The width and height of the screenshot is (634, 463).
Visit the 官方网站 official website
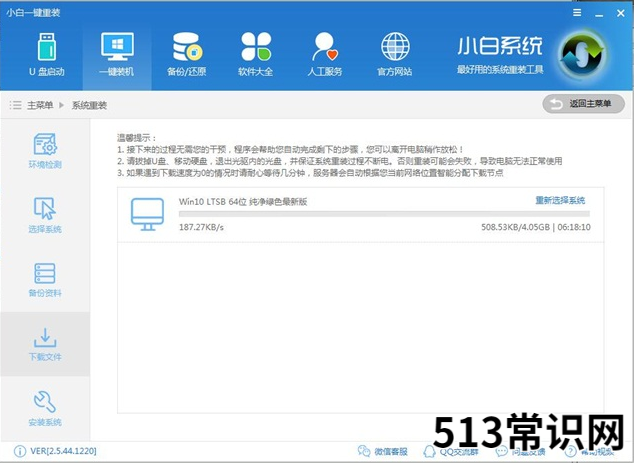click(395, 55)
